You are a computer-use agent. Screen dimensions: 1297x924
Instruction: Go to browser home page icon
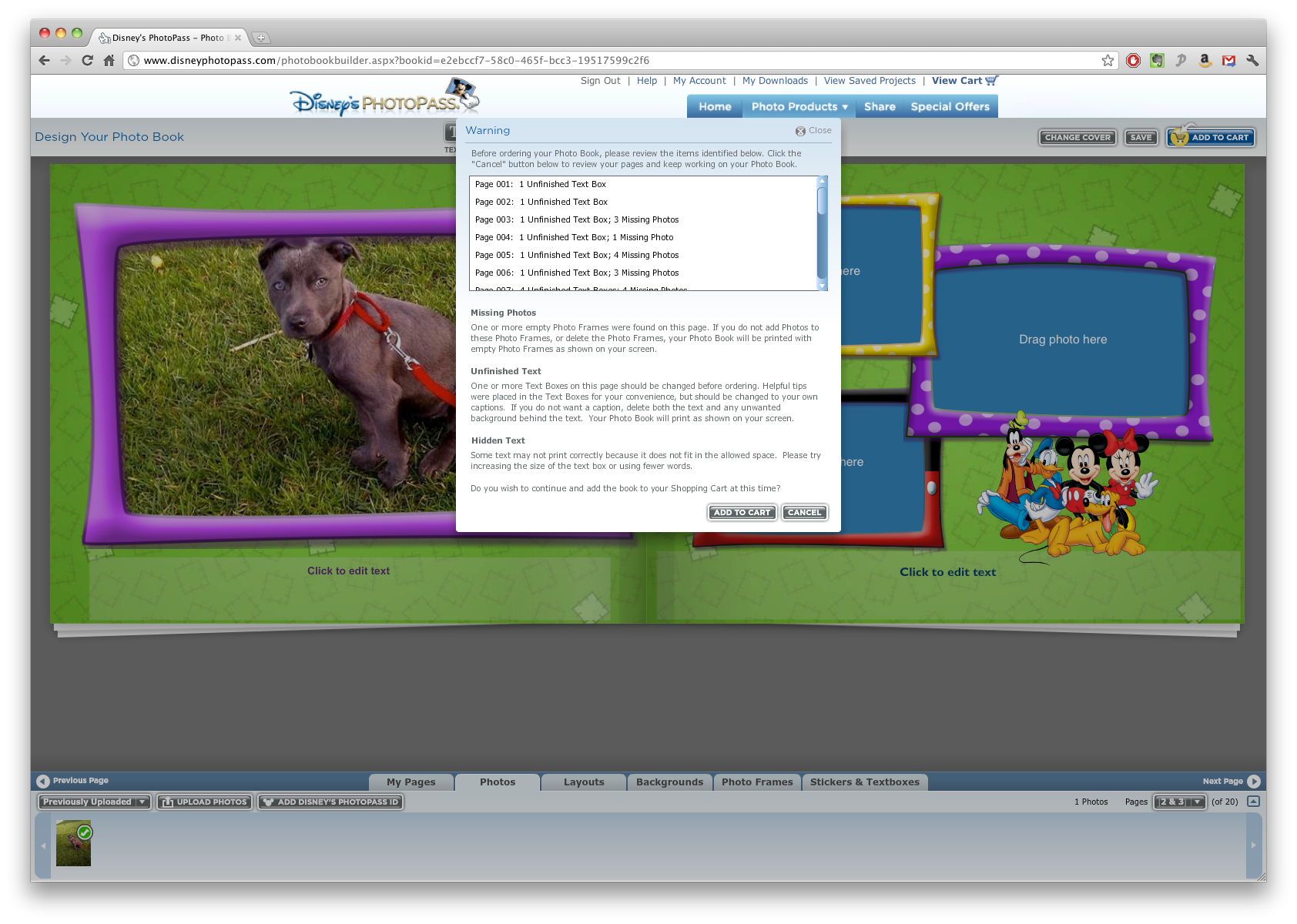109,60
